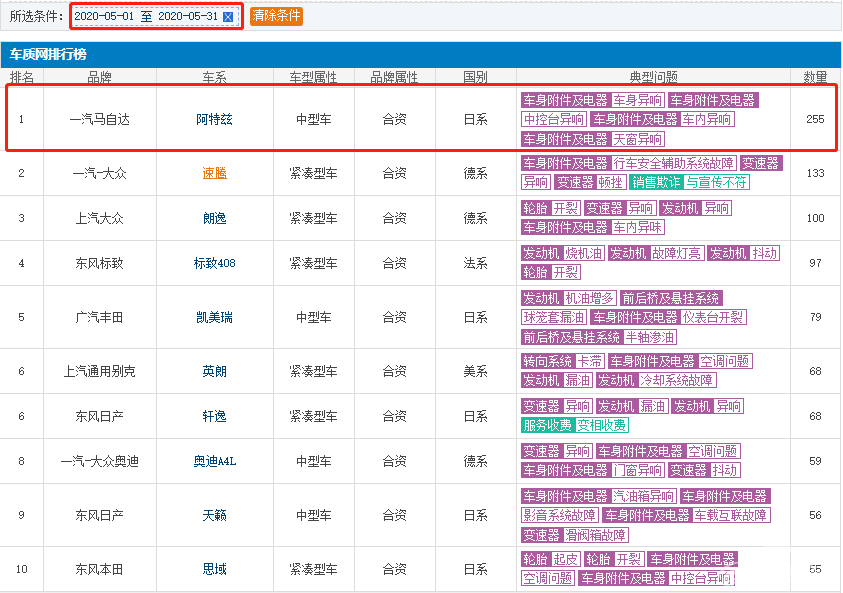This screenshot has width=843, height=593.
Task: Open the 奥迪A4L series link
Action: pos(214,461)
